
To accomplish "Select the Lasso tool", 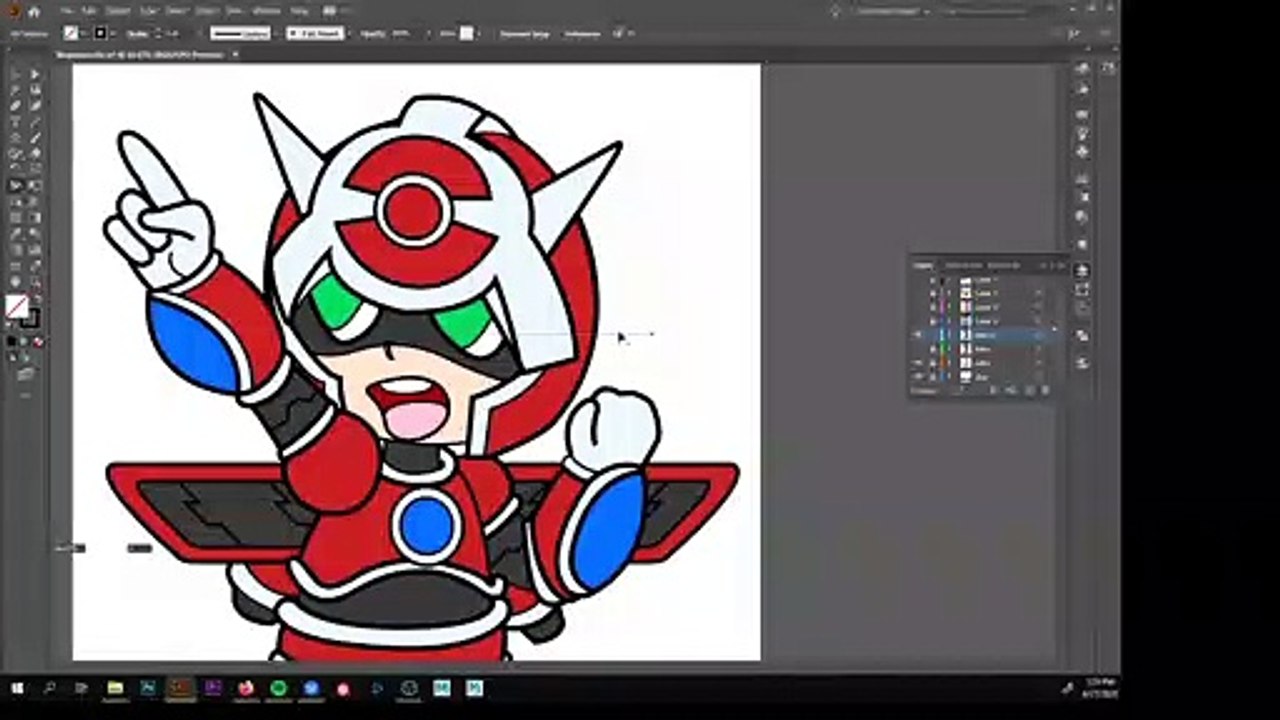I will pyautogui.click(x=35, y=90).
